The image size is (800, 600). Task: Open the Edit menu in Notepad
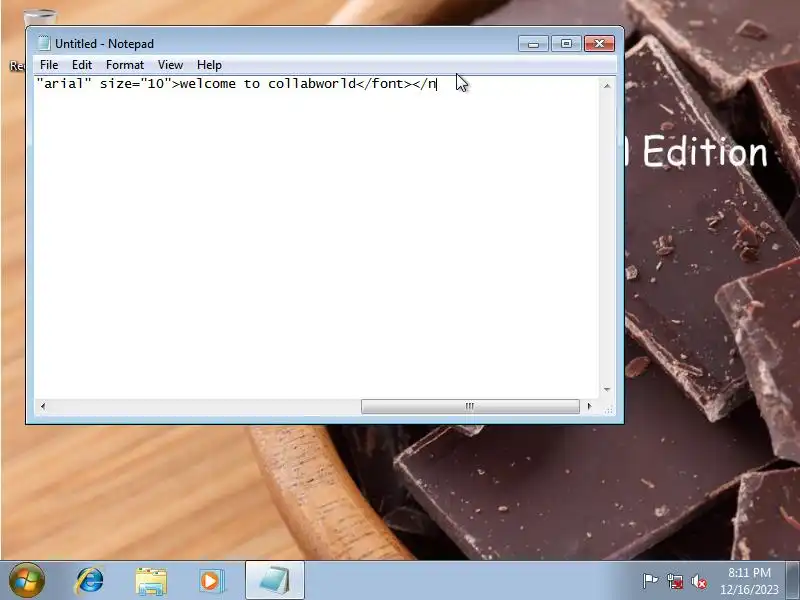pyautogui.click(x=82, y=65)
